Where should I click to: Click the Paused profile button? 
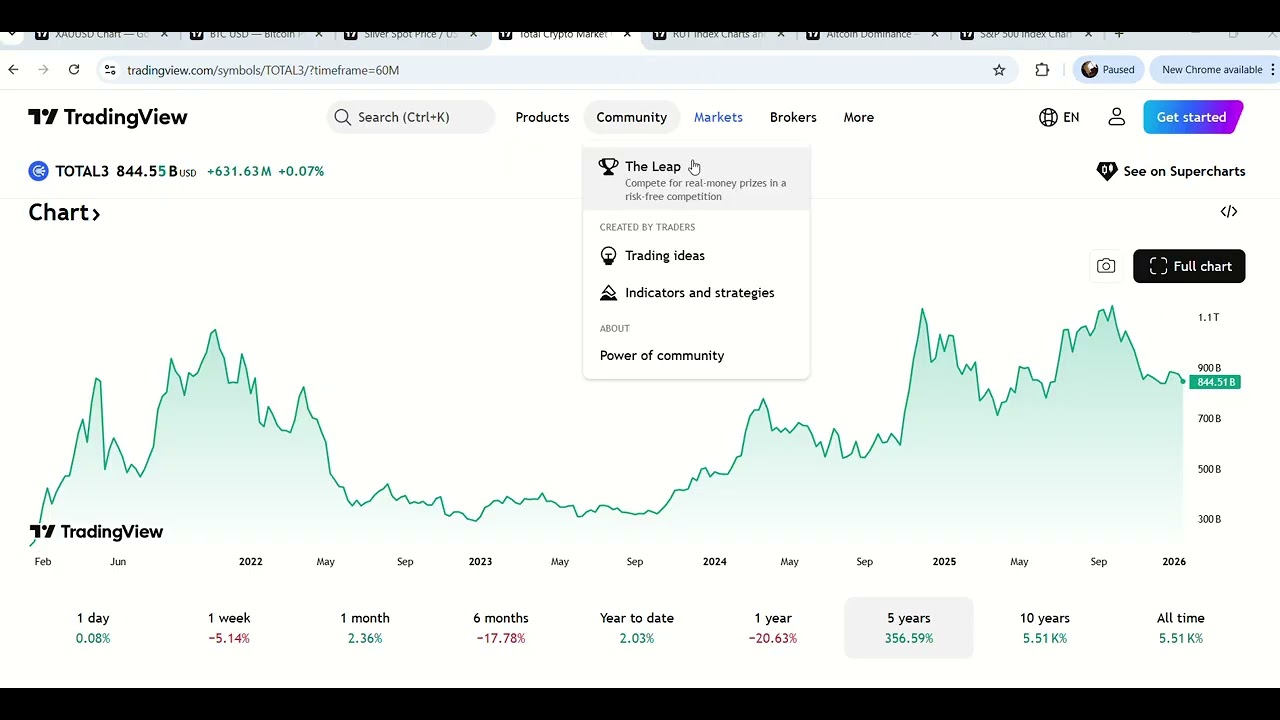(x=1108, y=70)
